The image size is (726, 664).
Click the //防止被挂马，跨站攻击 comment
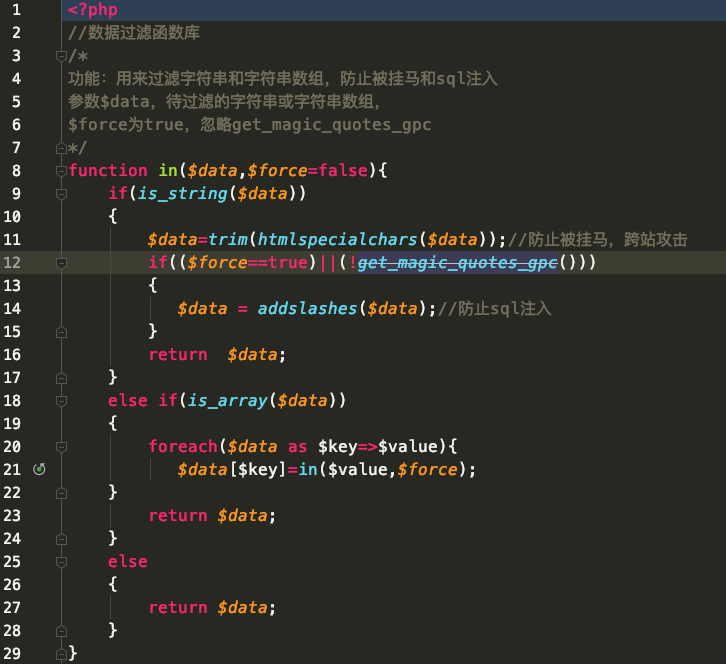point(598,239)
